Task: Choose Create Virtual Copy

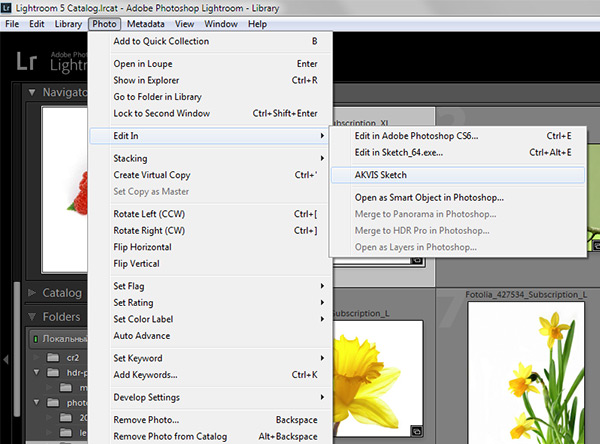Action: click(x=210, y=175)
